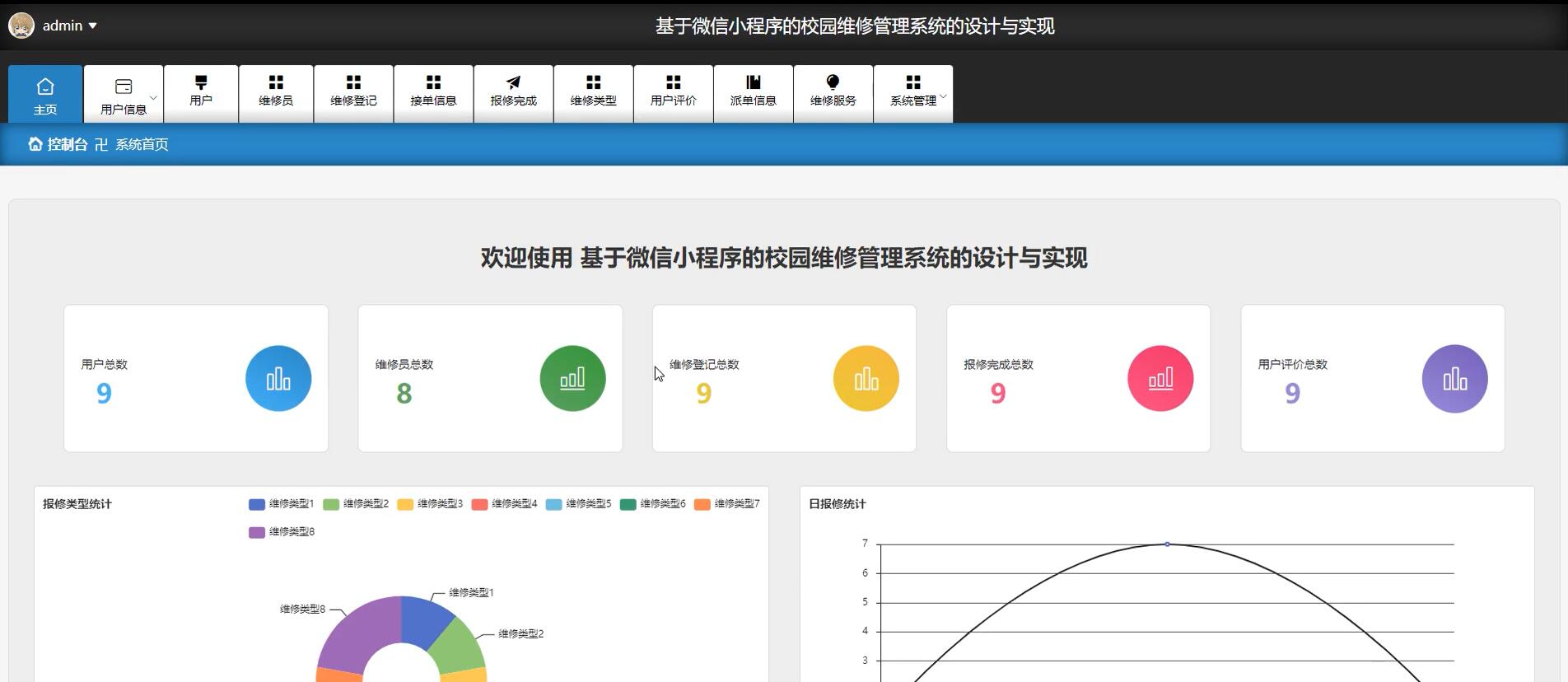Go to the 主页 home tab
1568x682 pixels.
click(45, 94)
